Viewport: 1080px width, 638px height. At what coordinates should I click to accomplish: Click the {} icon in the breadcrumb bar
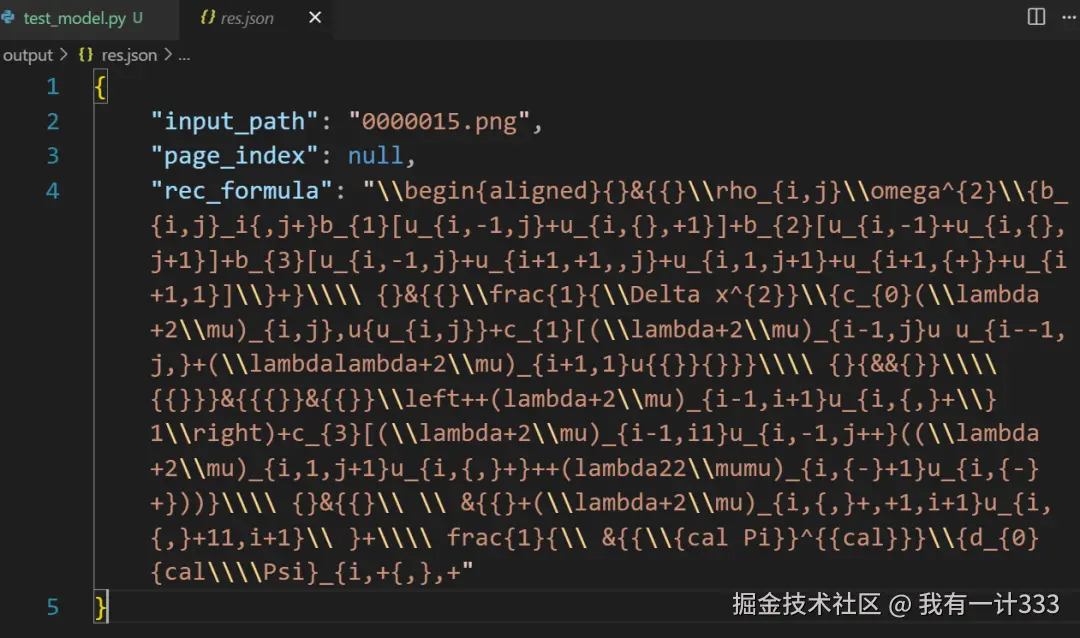[x=85, y=55]
